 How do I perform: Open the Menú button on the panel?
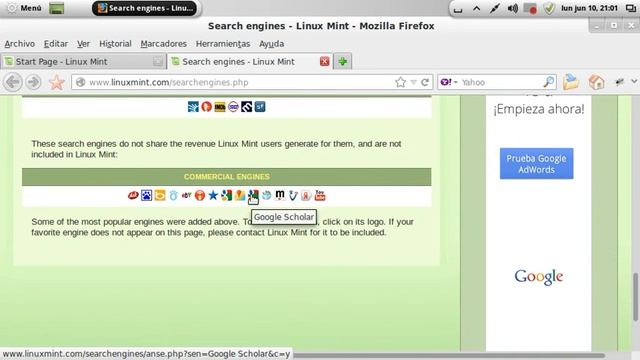tap(24, 8)
